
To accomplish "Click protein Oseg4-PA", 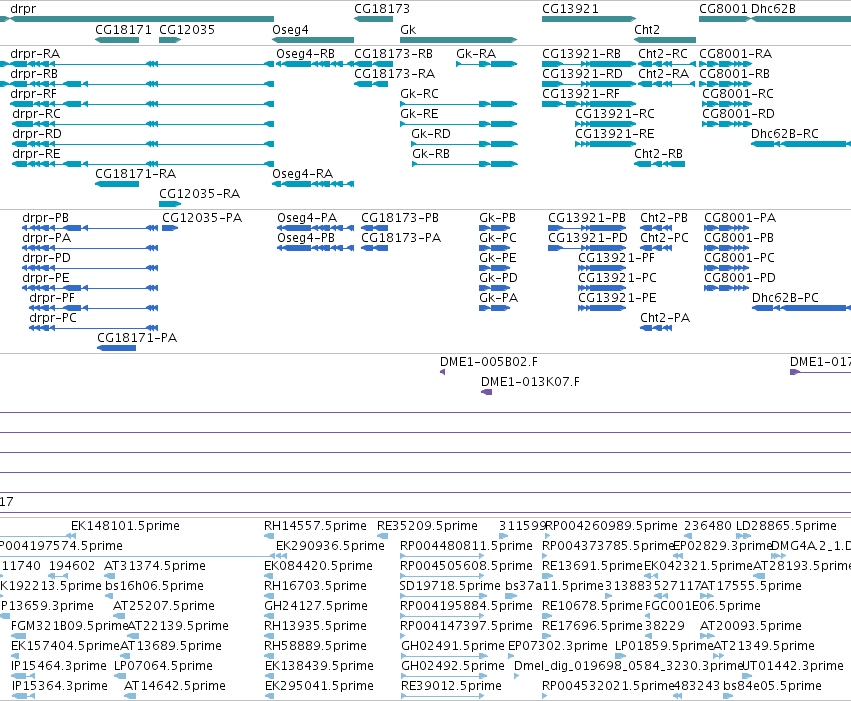I will pos(307,219).
